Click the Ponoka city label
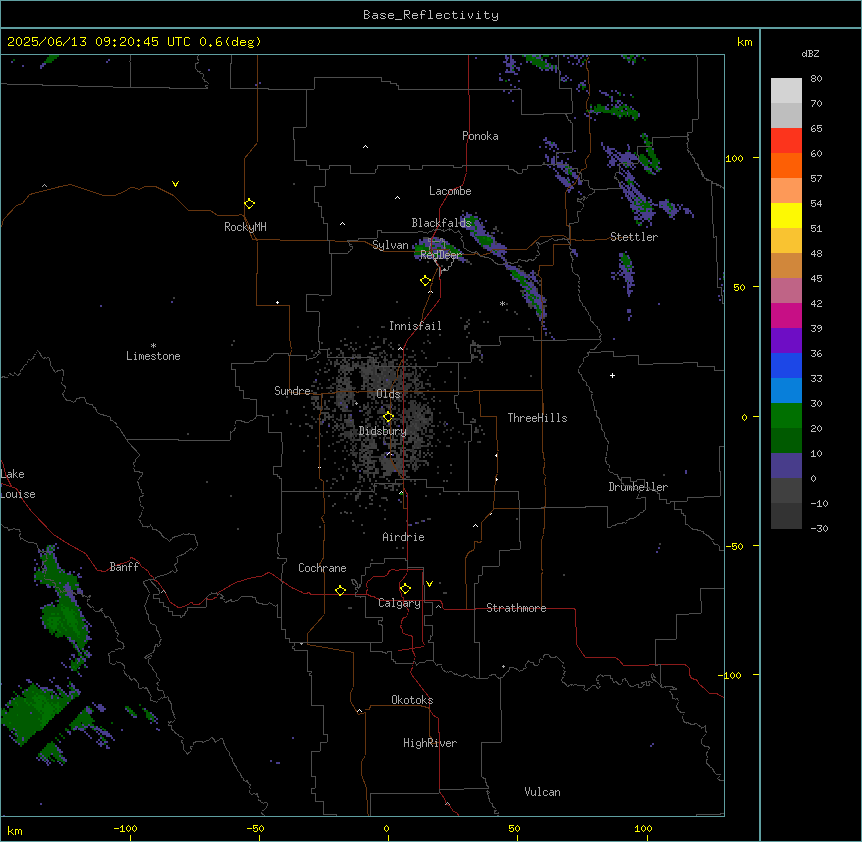 (480, 136)
